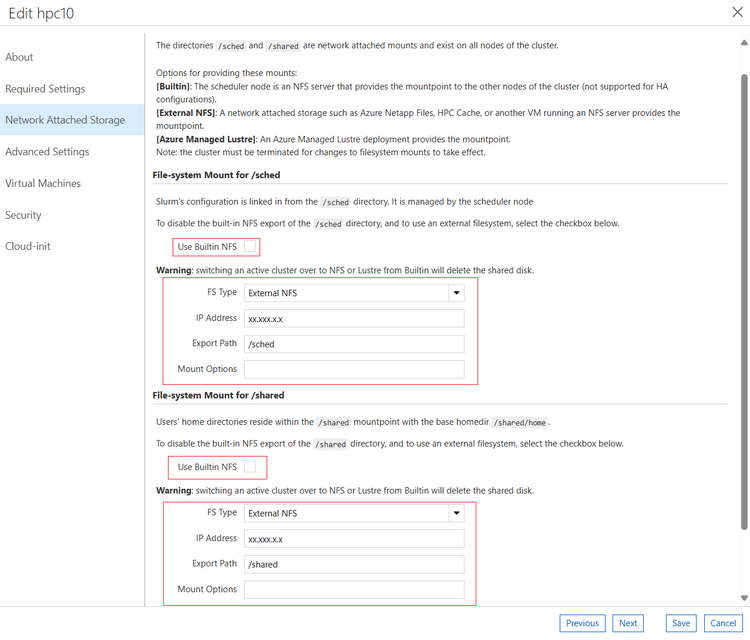The height and width of the screenshot is (640, 750).
Task: Click dropdown arrow of /shared FS Type
Action: click(x=456, y=513)
